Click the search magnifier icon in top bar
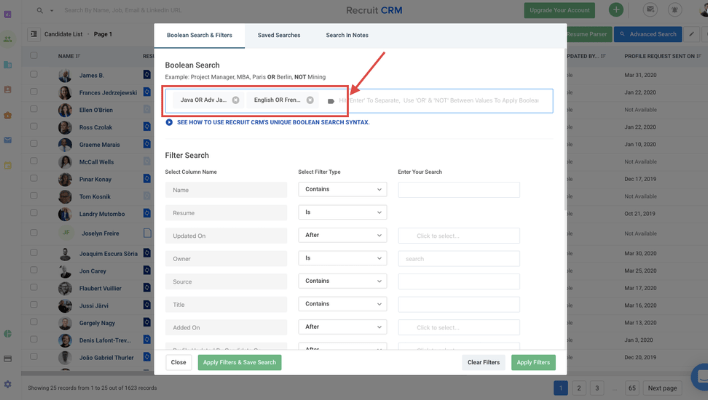 (x=40, y=10)
